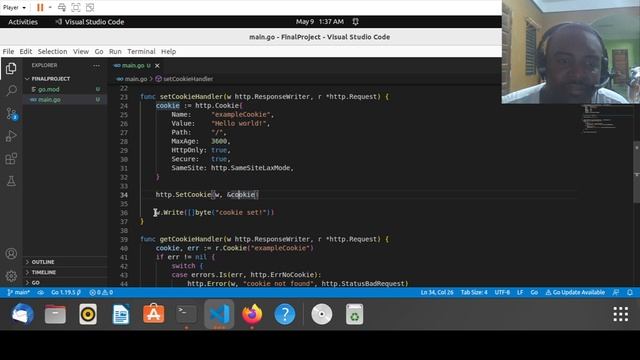Open Ubuntu Software from dock

(x=154, y=314)
